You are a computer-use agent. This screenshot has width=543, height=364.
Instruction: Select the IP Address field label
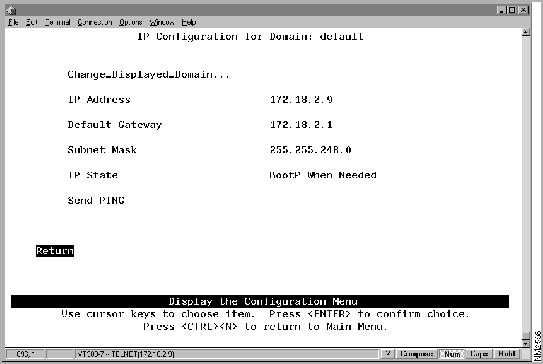tap(99, 100)
